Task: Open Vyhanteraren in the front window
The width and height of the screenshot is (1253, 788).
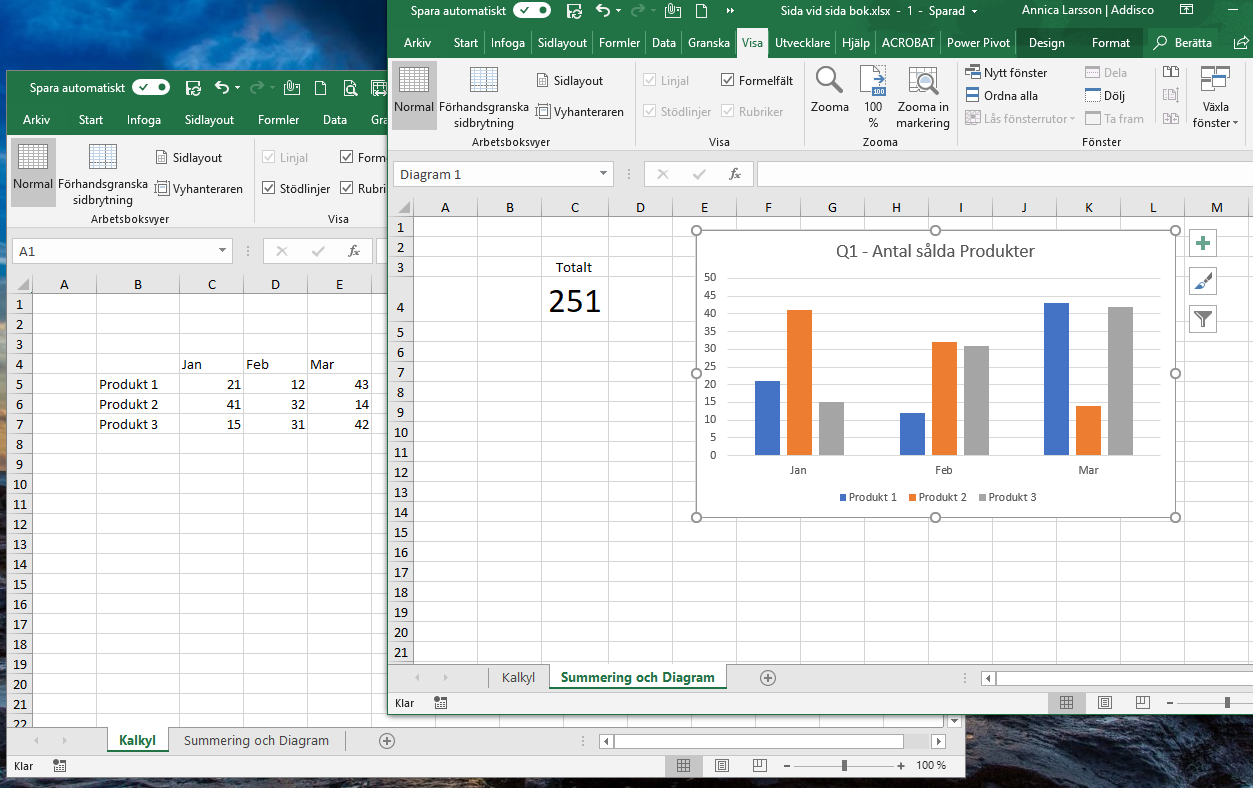Action: (580, 112)
